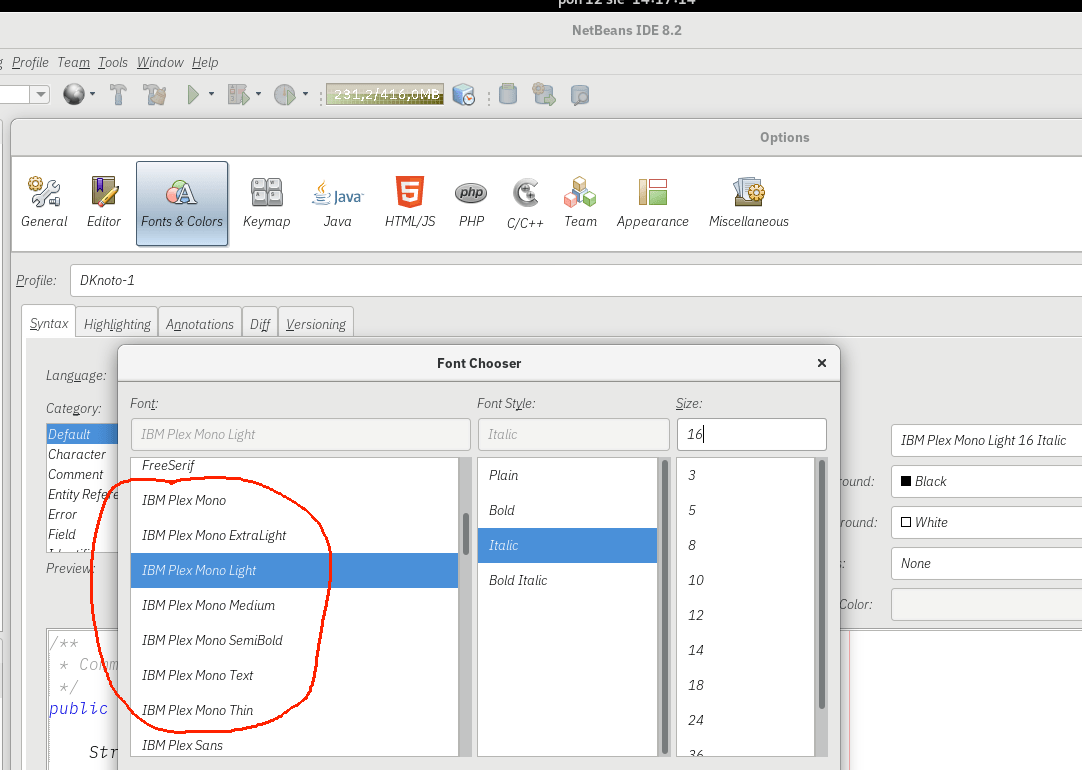This screenshot has width=1082, height=770.
Task: Choose the Bold Italic font style
Action: [518, 580]
